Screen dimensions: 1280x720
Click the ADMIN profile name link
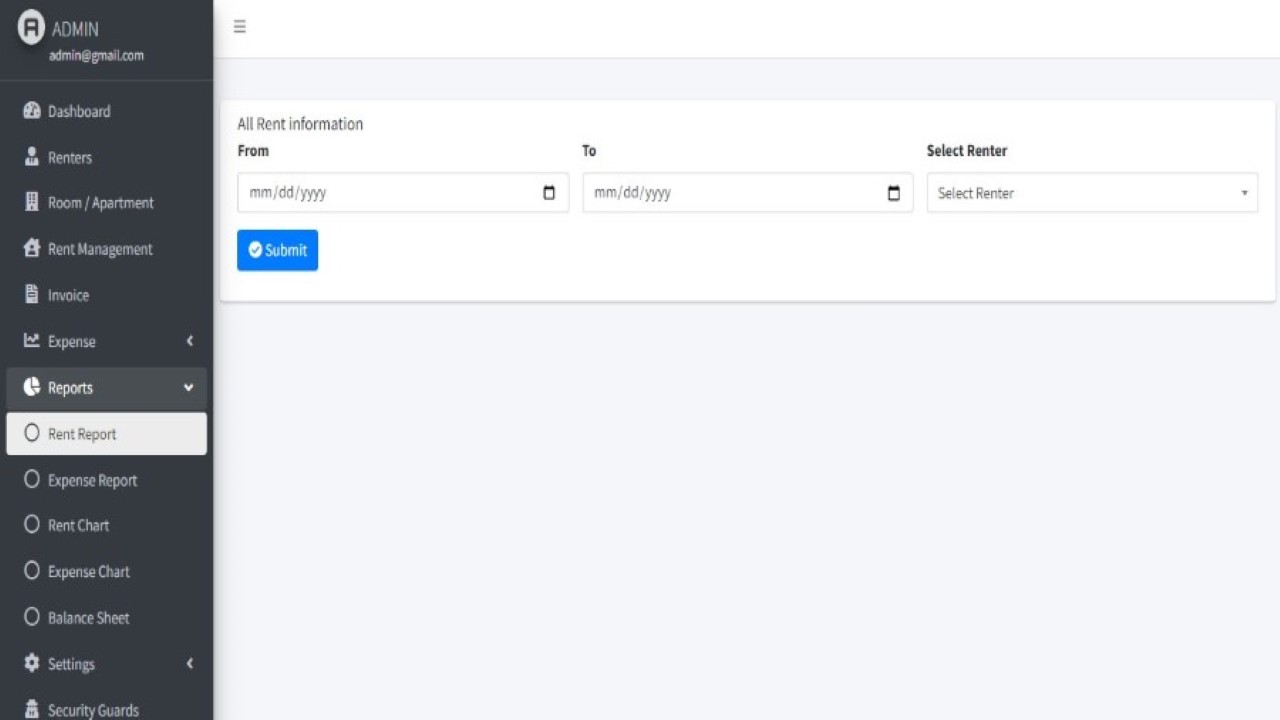[x=75, y=29]
